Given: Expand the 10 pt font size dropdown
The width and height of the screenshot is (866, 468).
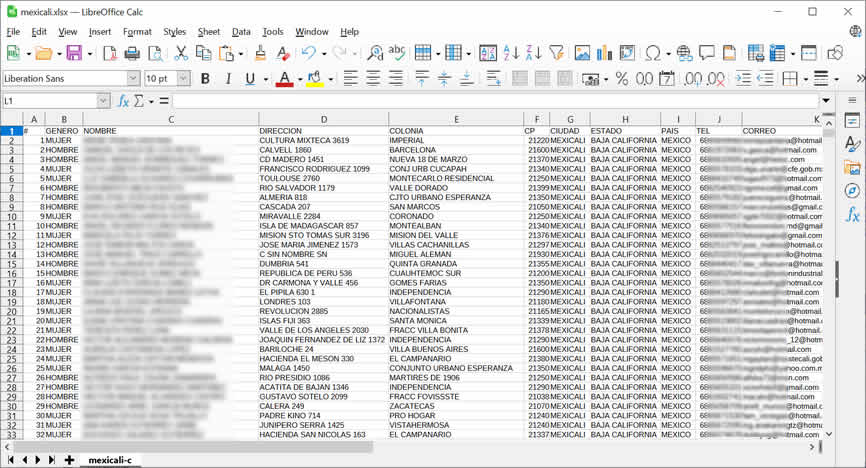Looking at the screenshot, I should coord(183,78).
